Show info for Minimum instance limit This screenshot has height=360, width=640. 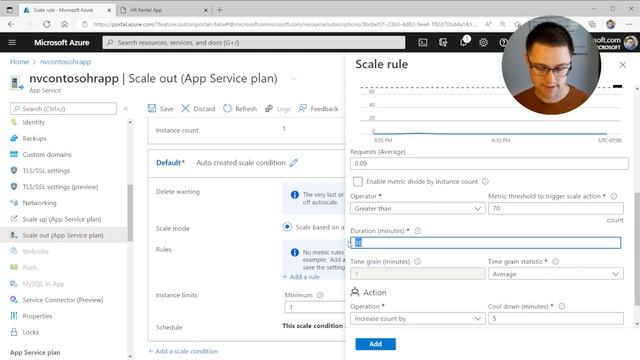pyautogui.click(x=320, y=295)
